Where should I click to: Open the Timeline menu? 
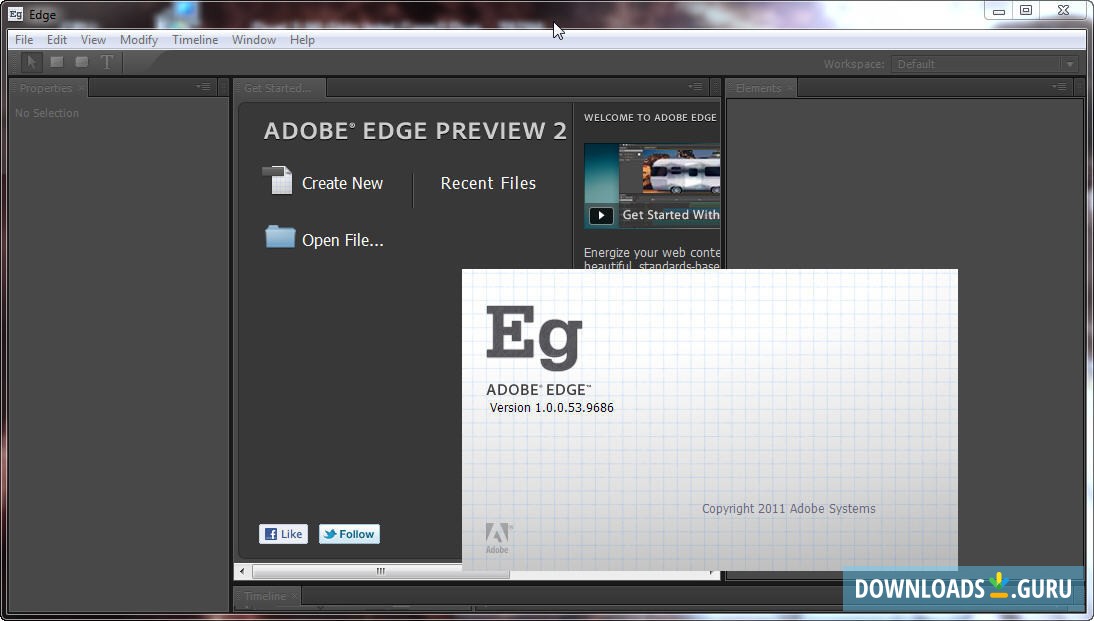pyautogui.click(x=195, y=39)
